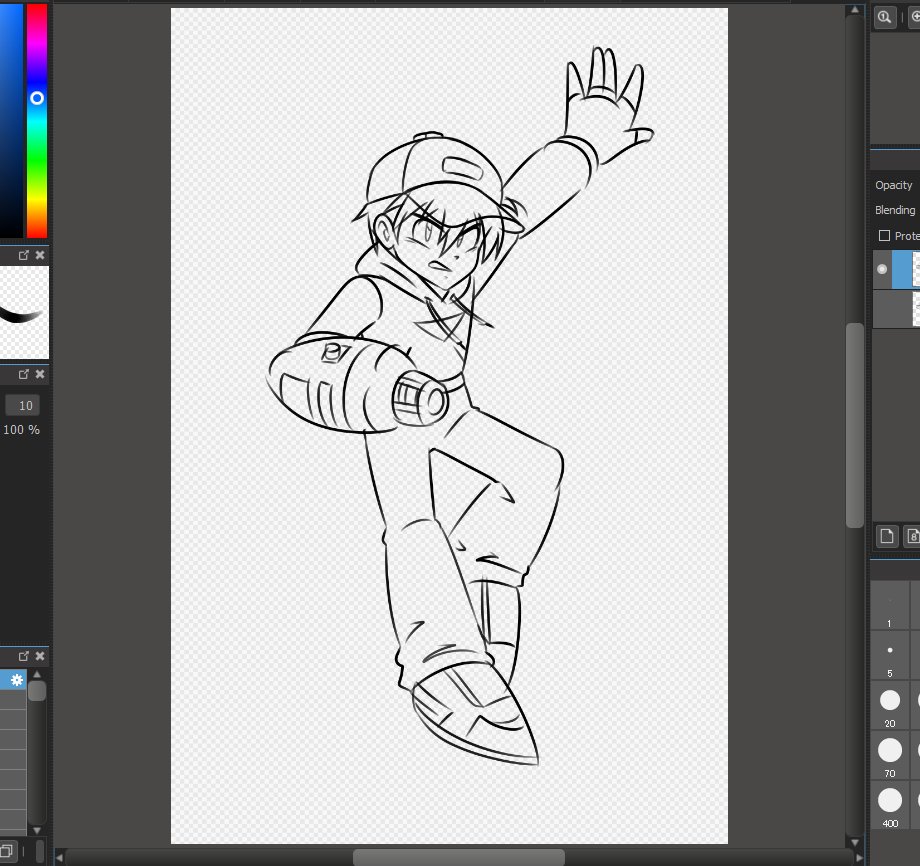
Task: Close the brush size control panel
Action: [40, 374]
